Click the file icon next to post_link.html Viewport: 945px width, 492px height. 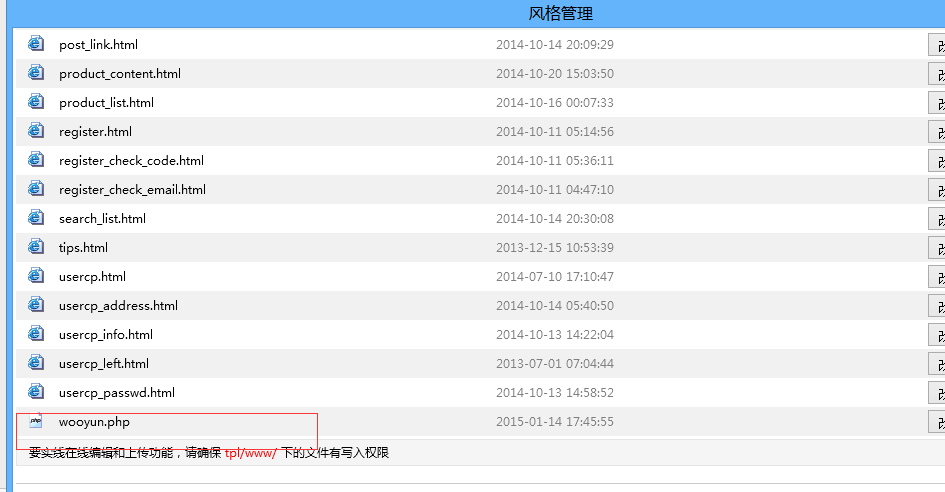[36, 43]
